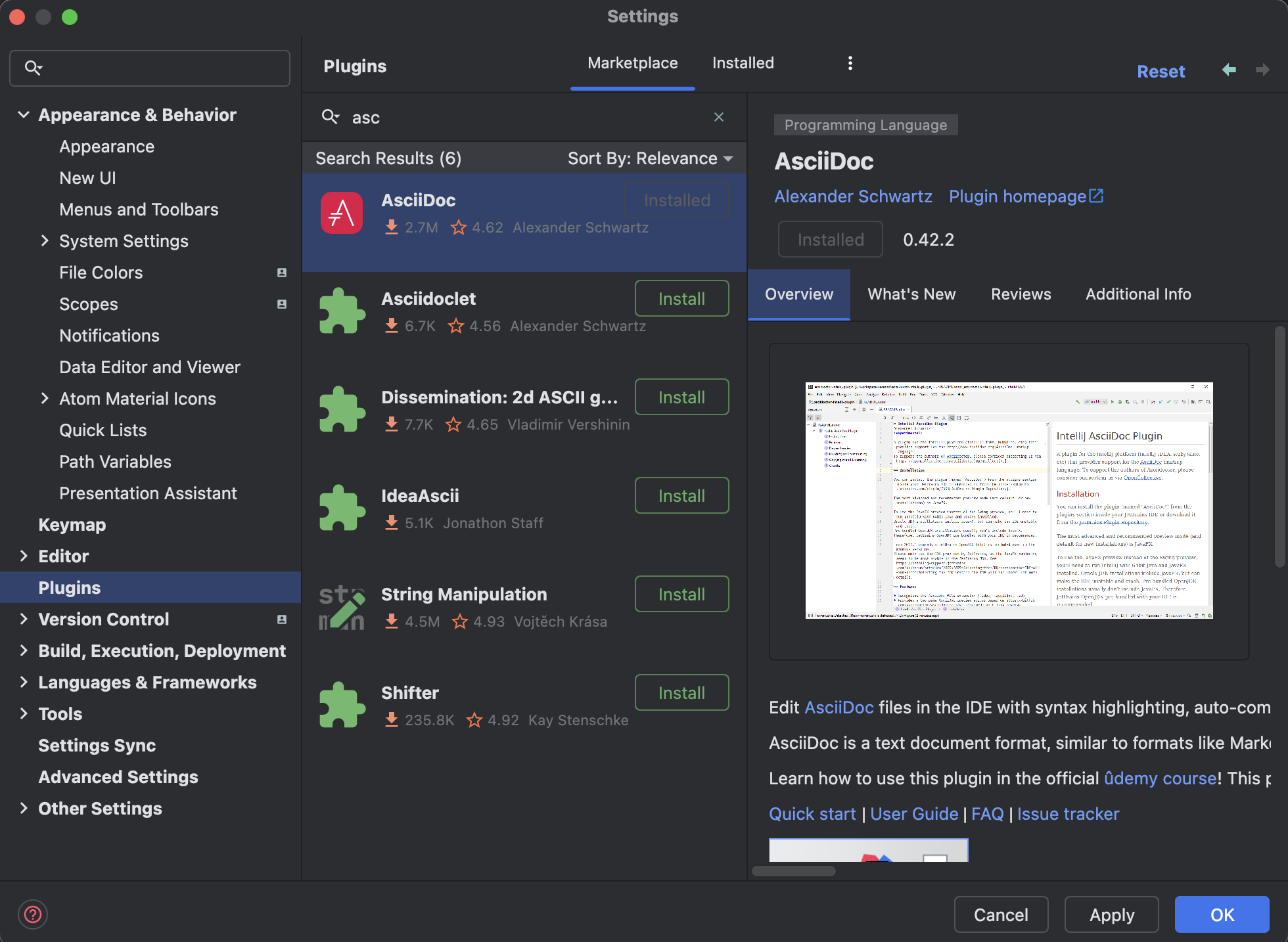
Task: Clear the plugin search text
Action: [x=719, y=117]
